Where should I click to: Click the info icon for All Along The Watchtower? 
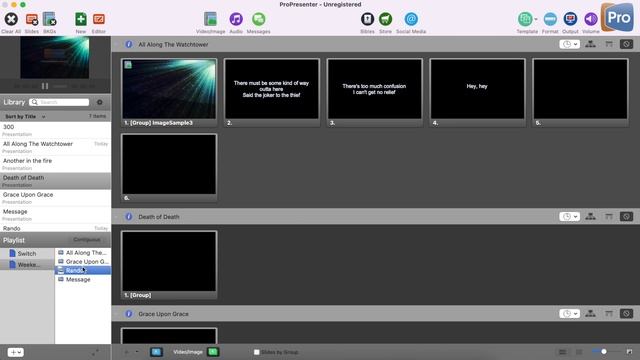pyautogui.click(x=129, y=44)
